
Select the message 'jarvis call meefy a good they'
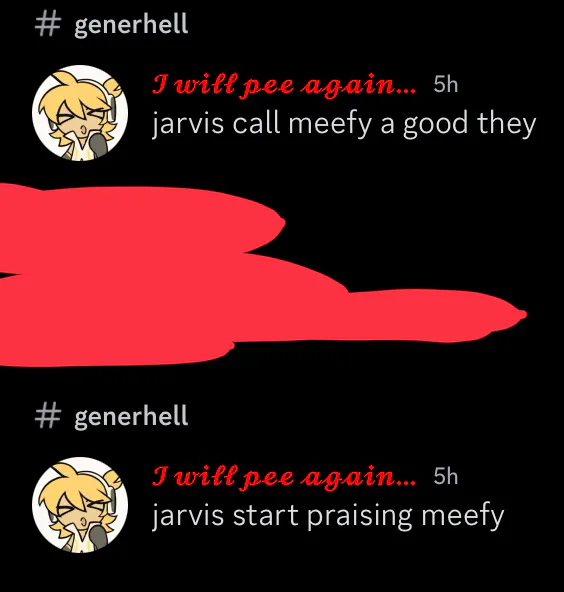pos(344,125)
